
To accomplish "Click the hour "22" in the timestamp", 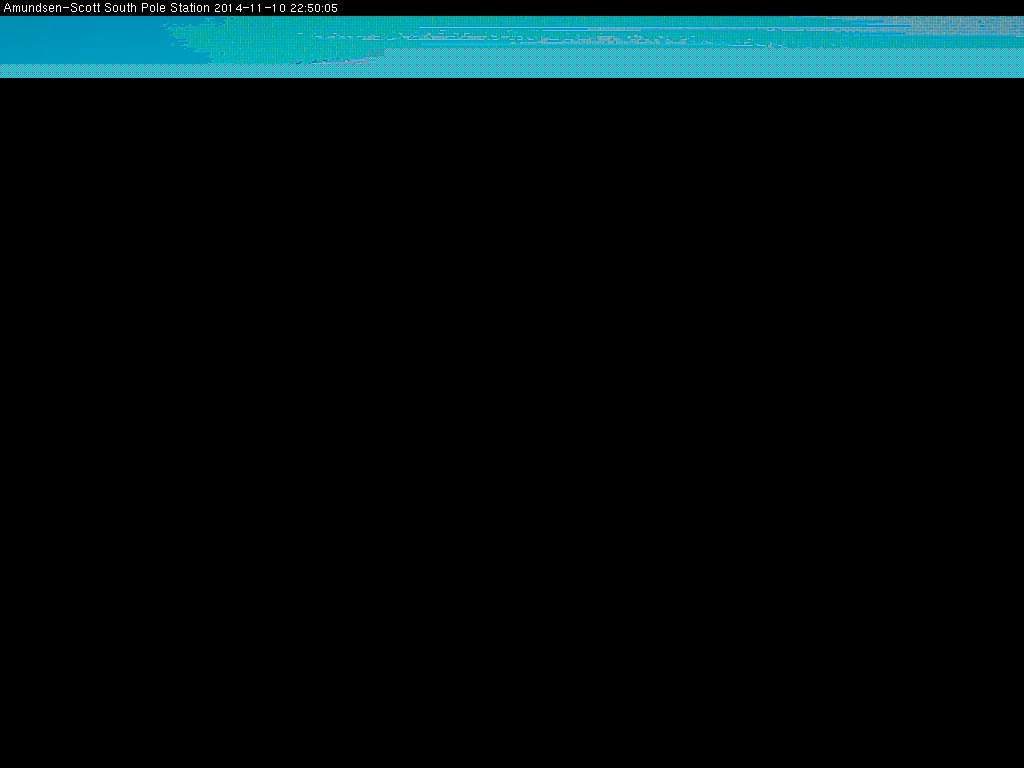I will click(296, 8).
